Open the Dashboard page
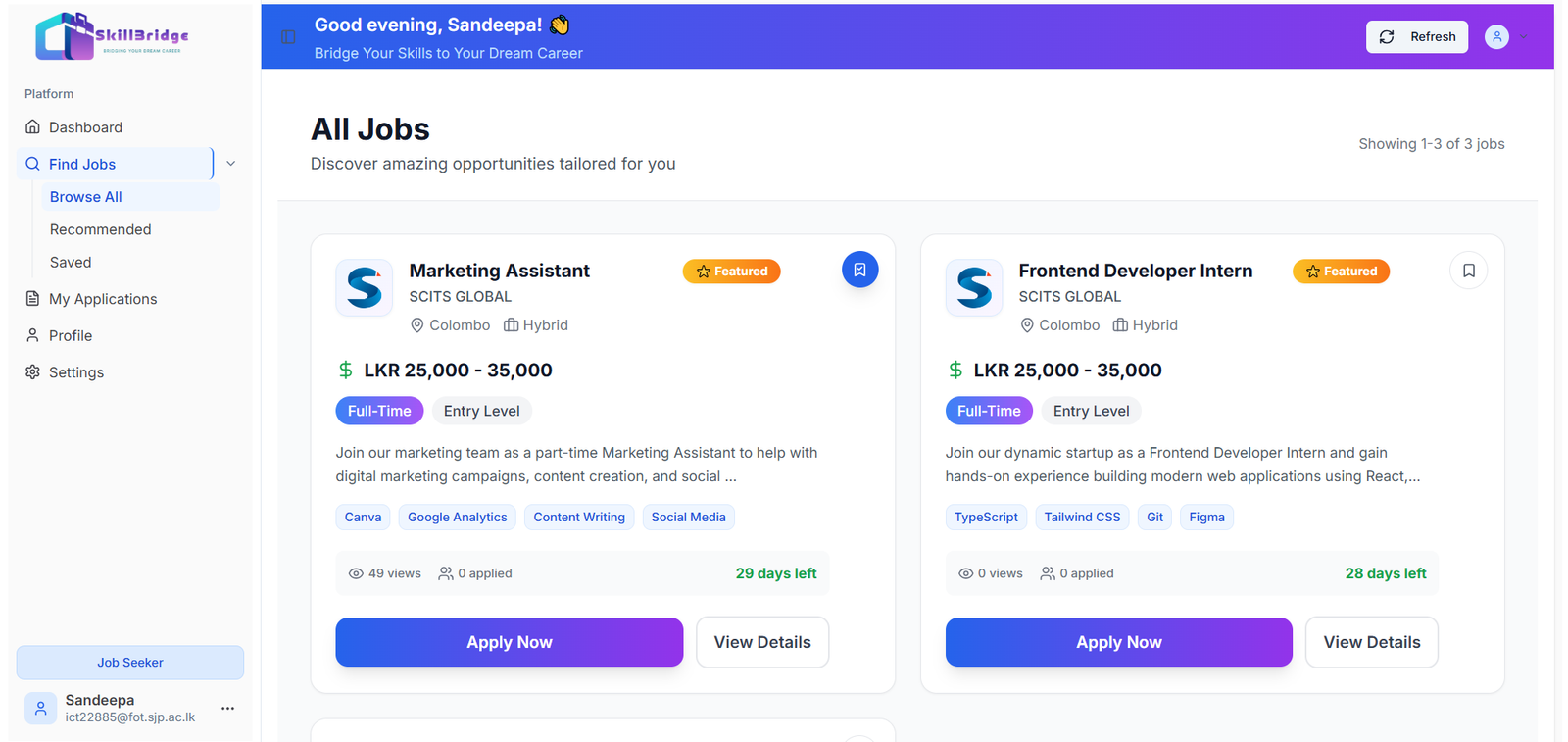 point(85,127)
